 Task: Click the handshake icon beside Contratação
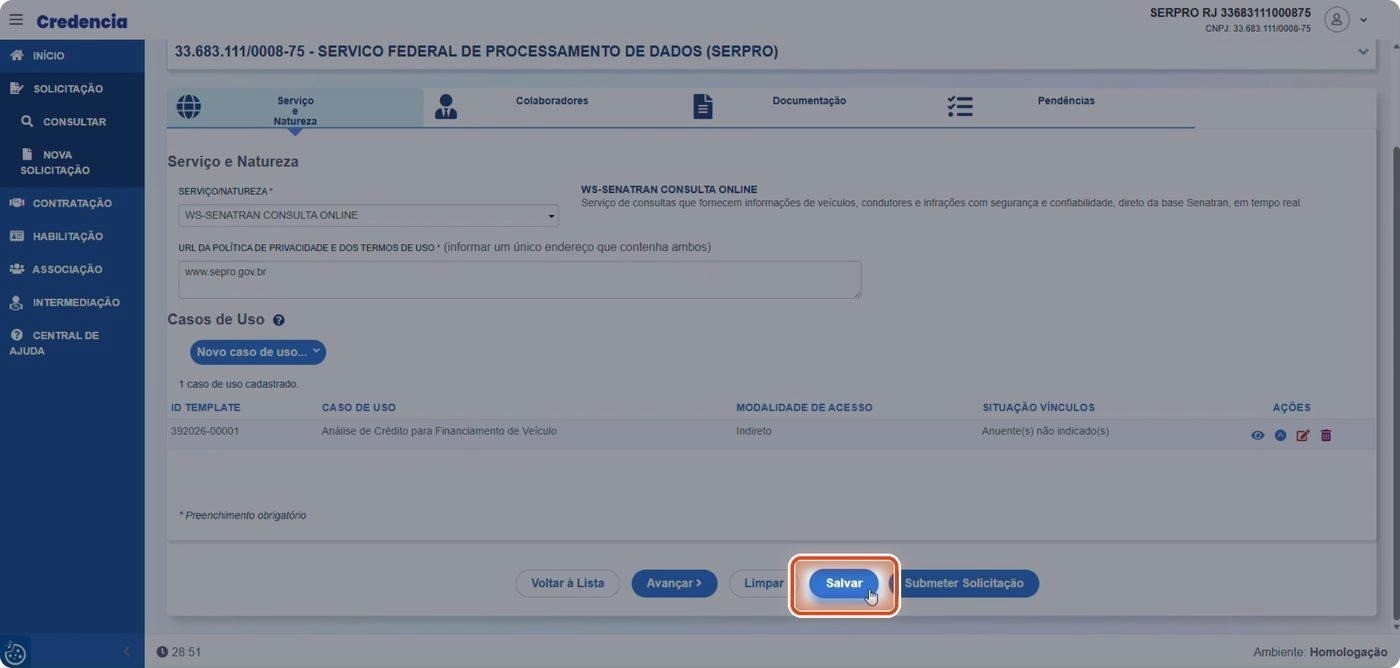click(17, 203)
